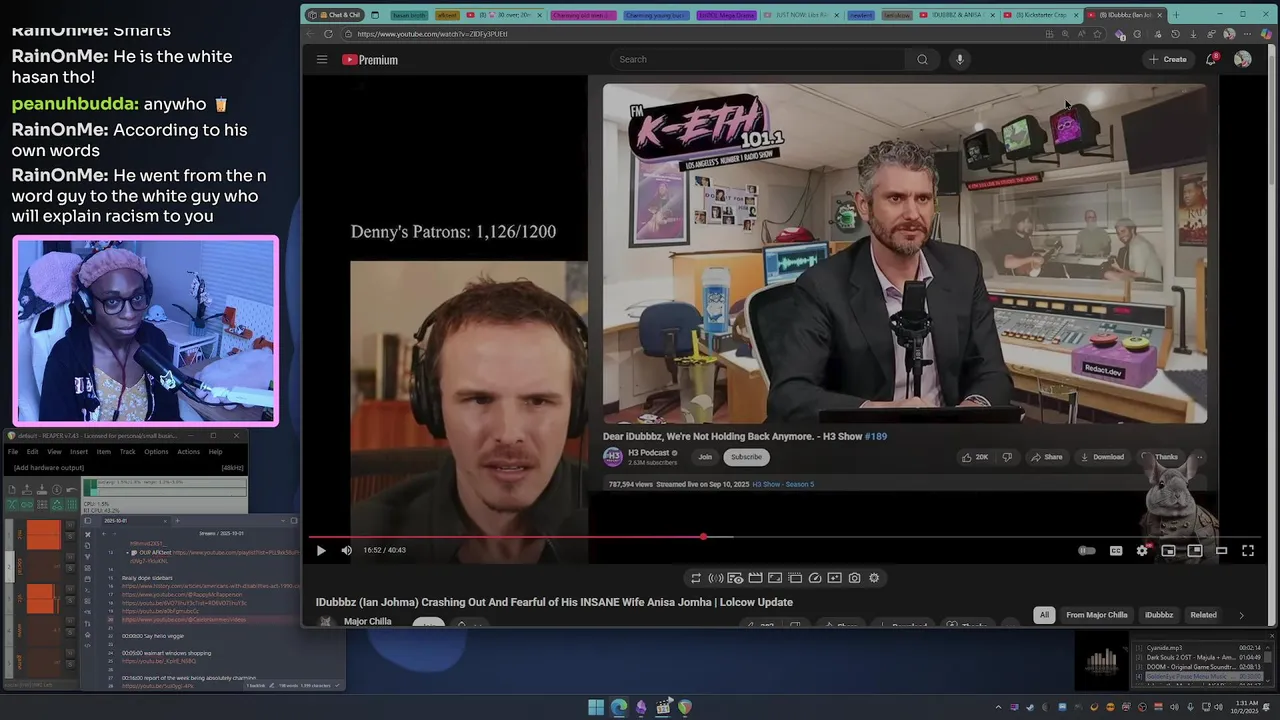Open the volume booster below the video
This screenshot has height=720, width=1280.
click(x=716, y=578)
